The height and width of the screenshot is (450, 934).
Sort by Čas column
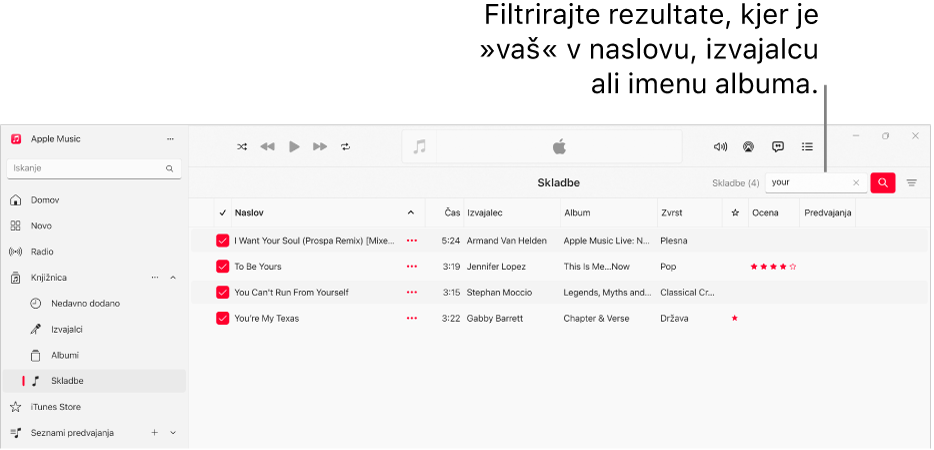point(452,213)
